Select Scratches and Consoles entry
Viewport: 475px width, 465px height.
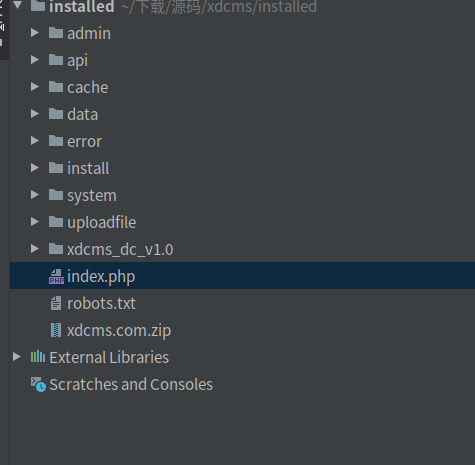tap(131, 384)
